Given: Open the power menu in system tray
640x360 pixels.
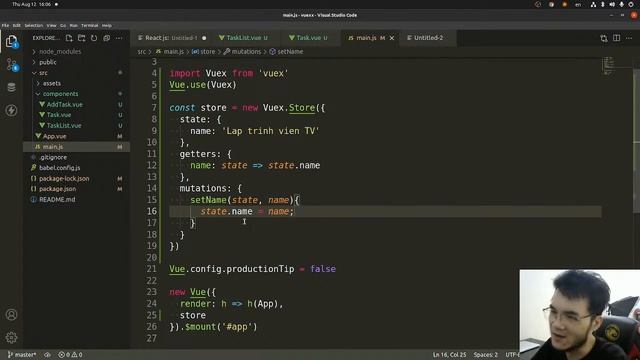Looking at the screenshot, I should (631, 4).
